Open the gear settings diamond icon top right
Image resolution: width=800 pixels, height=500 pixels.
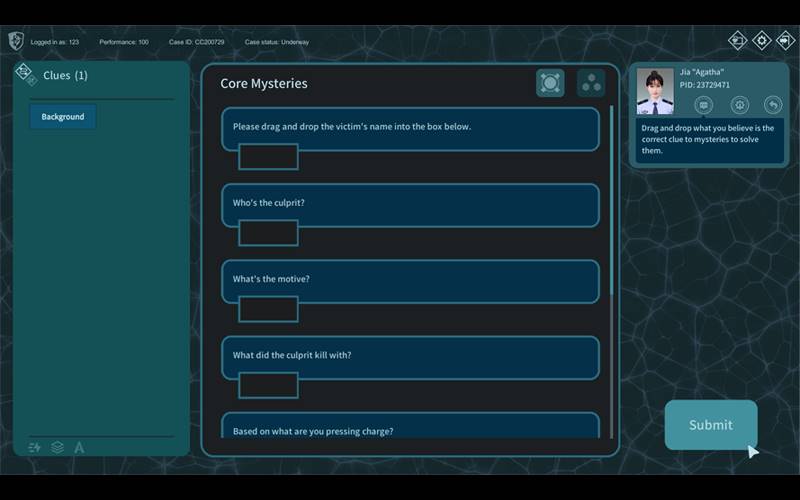[761, 41]
